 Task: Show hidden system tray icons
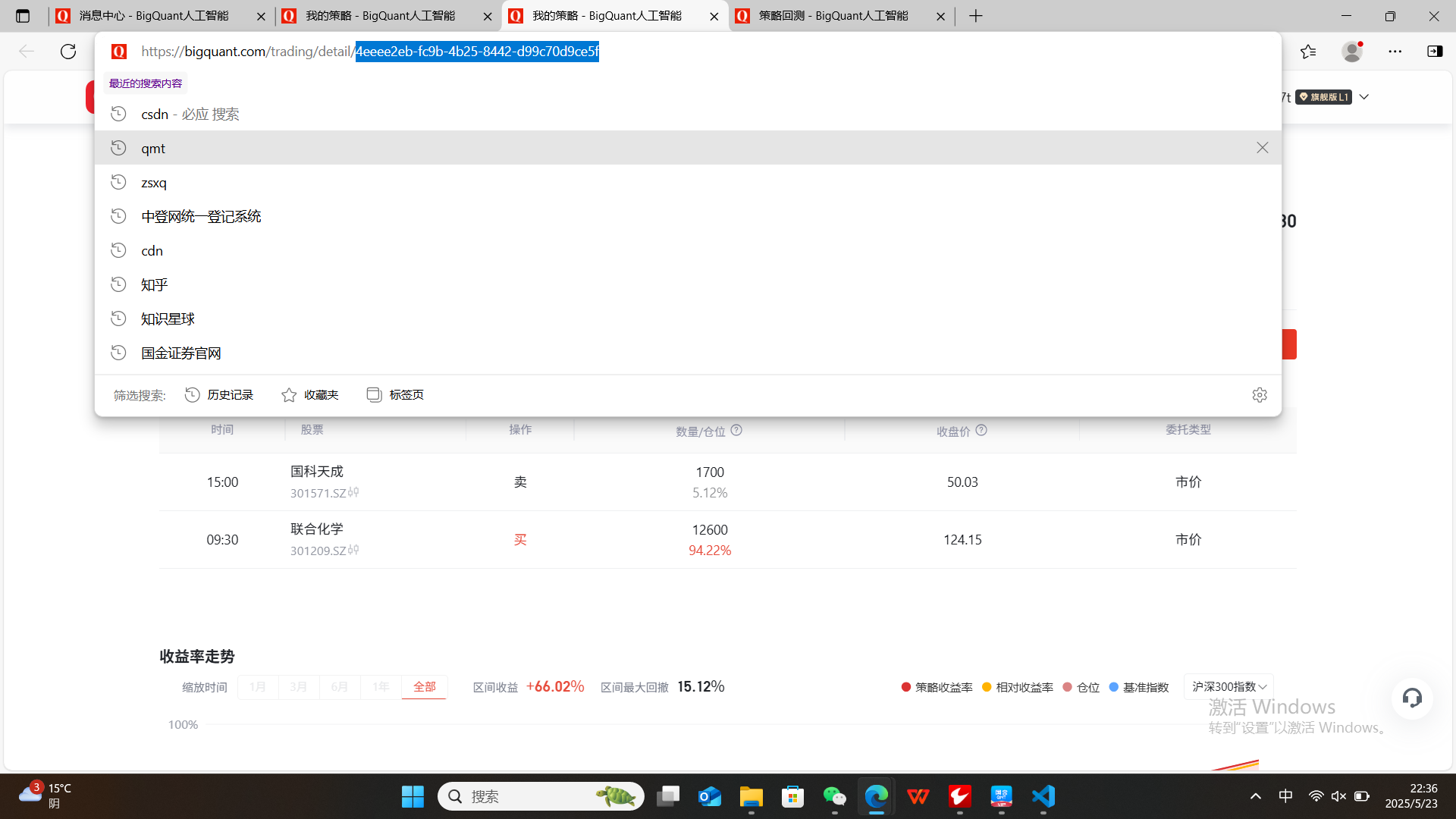point(1256,796)
